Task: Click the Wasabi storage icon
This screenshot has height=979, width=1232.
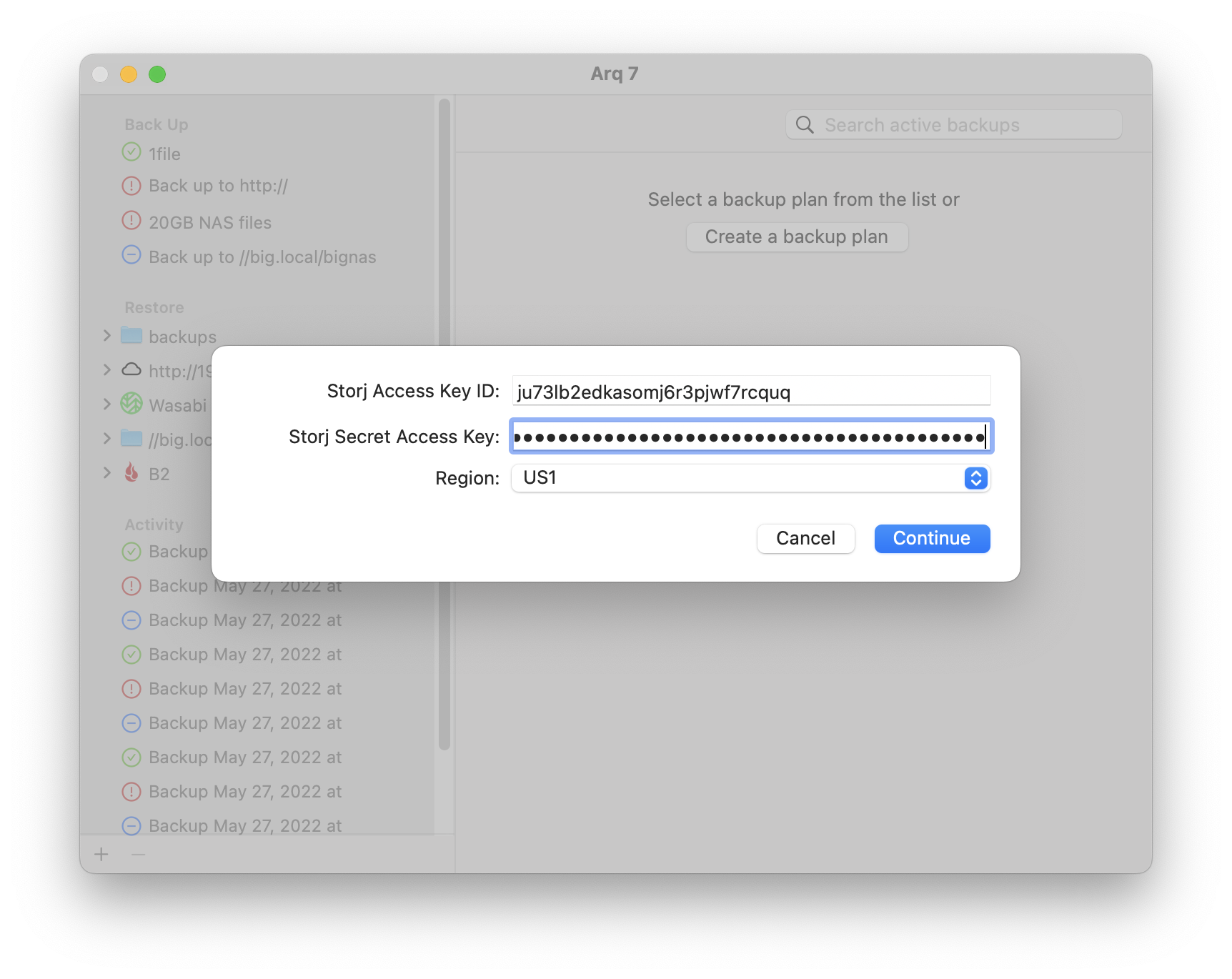Action: 131,404
